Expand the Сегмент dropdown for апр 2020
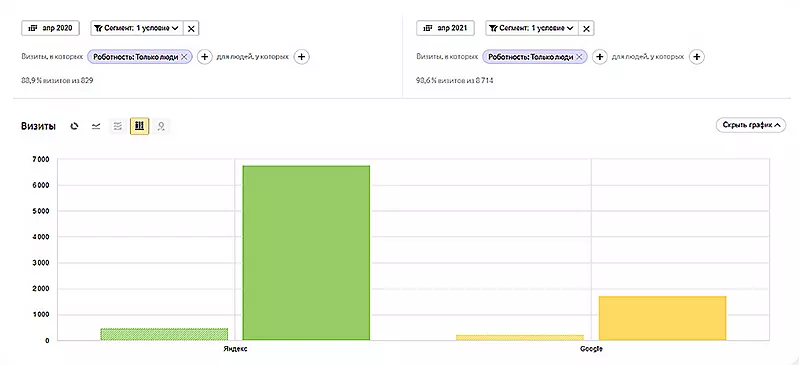This screenshot has height=365, width=800. tap(136, 28)
